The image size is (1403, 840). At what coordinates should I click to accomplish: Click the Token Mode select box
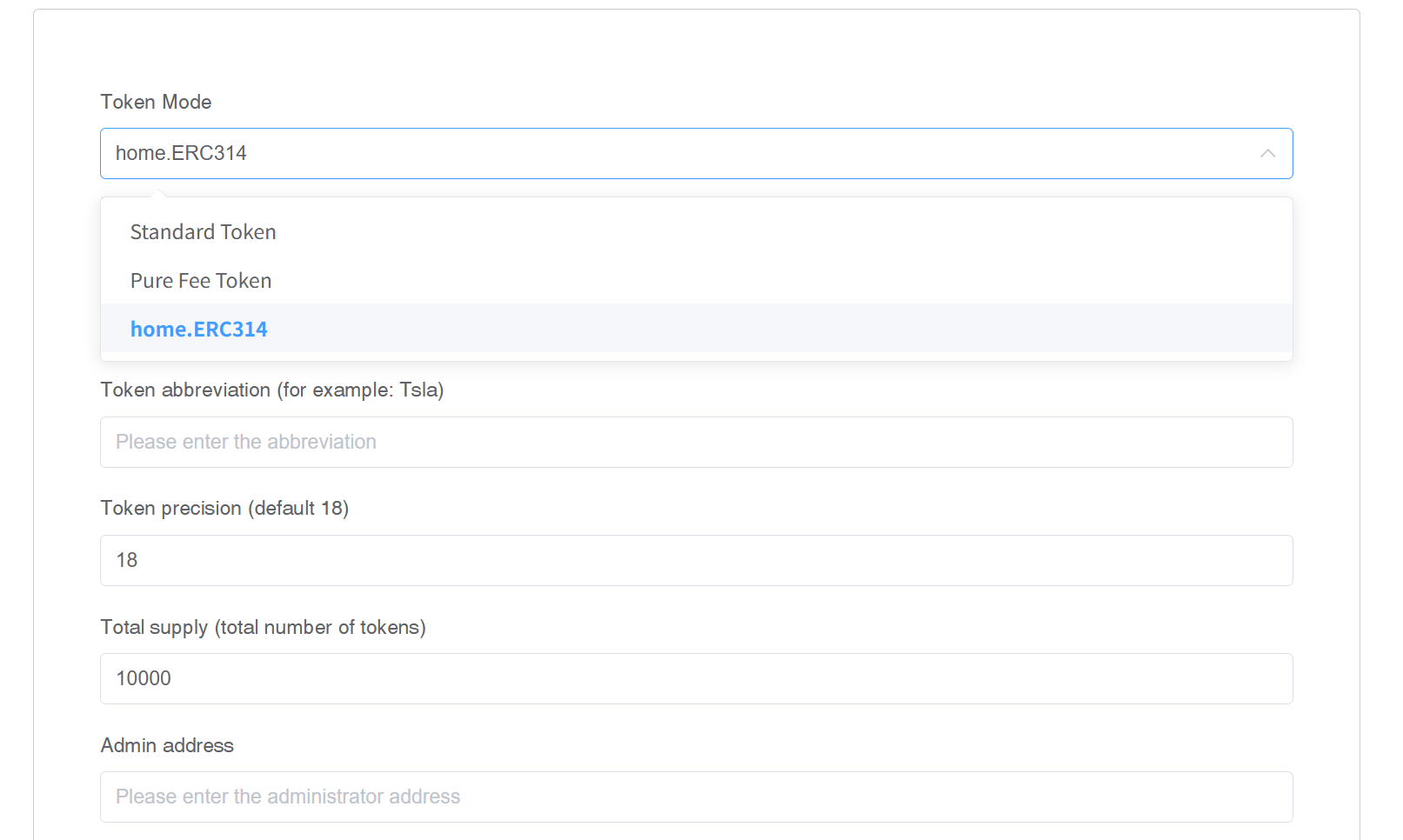696,154
